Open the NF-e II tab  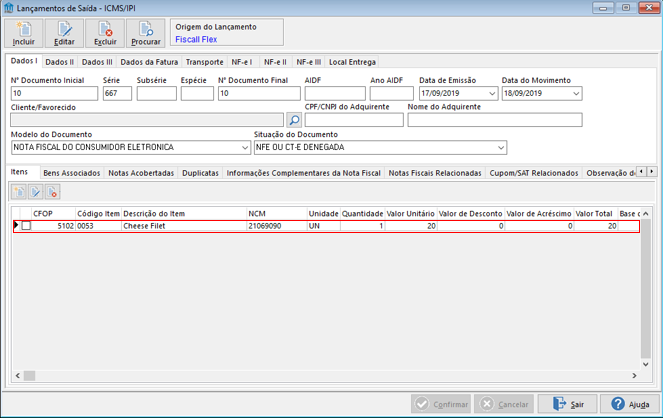[x=275, y=62]
